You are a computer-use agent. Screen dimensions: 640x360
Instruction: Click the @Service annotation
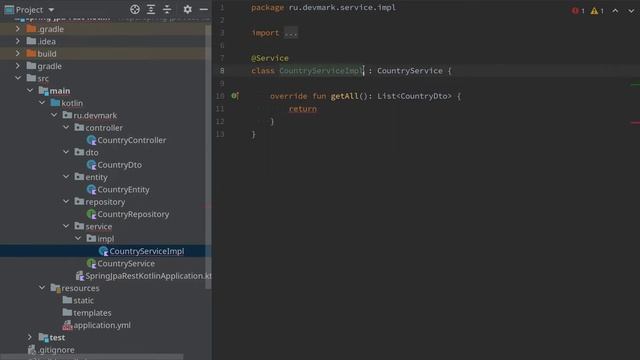(269, 58)
